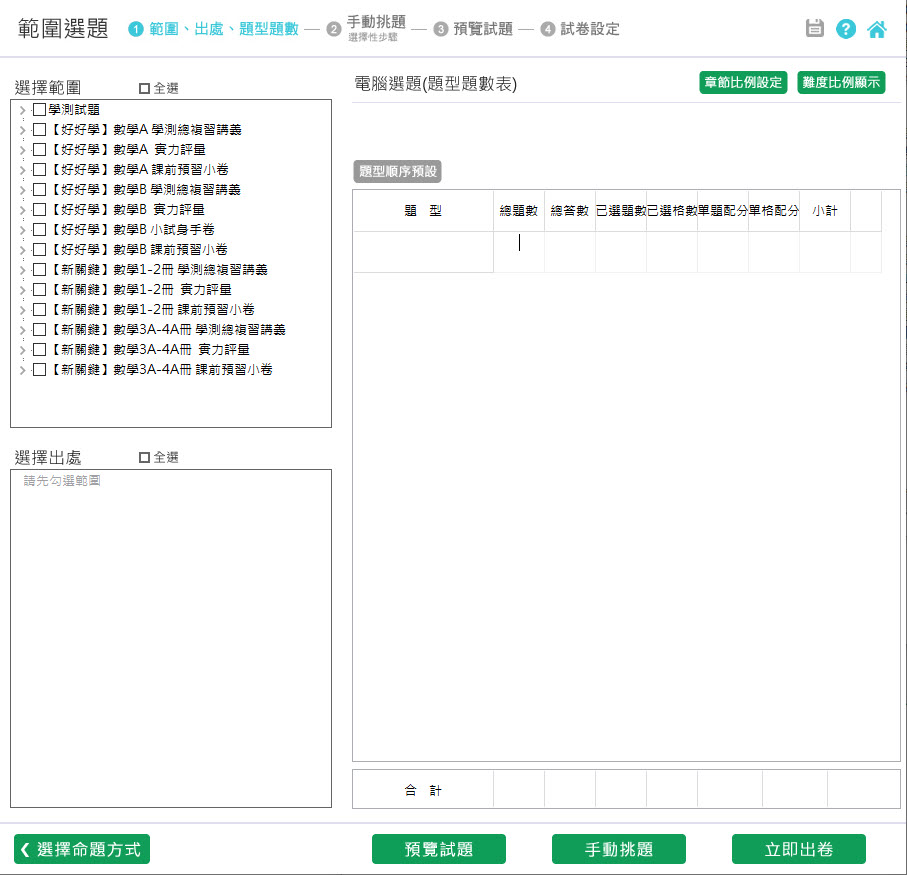The height and width of the screenshot is (875, 907).
Task: Go back with 選擇命題方式 button
Action: [x=82, y=849]
